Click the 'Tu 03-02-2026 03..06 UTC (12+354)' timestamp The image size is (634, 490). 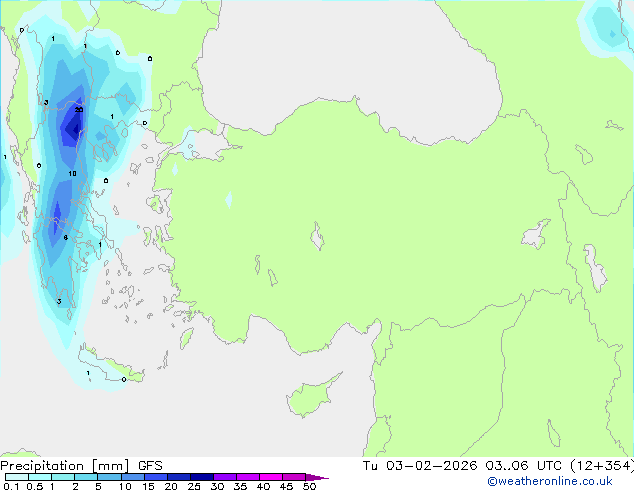498,466
